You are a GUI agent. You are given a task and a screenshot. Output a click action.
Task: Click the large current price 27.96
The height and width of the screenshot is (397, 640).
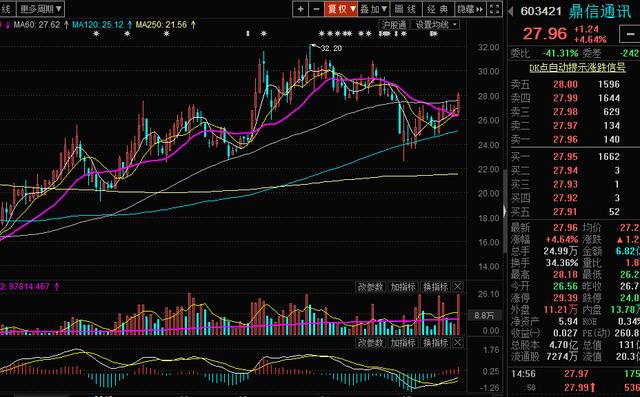click(x=544, y=34)
